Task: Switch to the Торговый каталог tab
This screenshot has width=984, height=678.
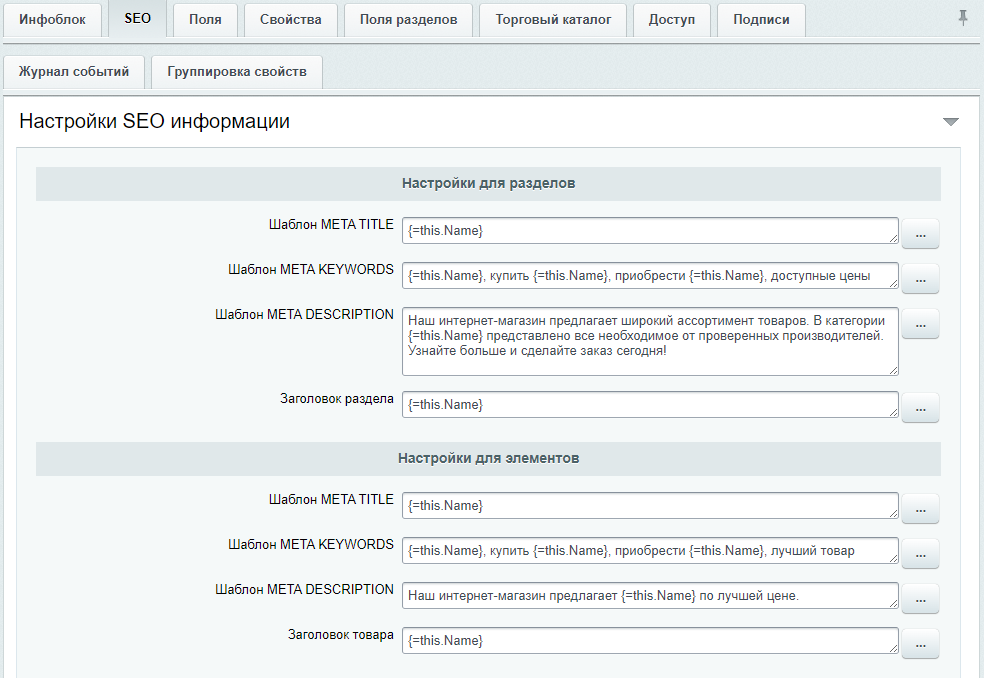Action: coord(553,19)
